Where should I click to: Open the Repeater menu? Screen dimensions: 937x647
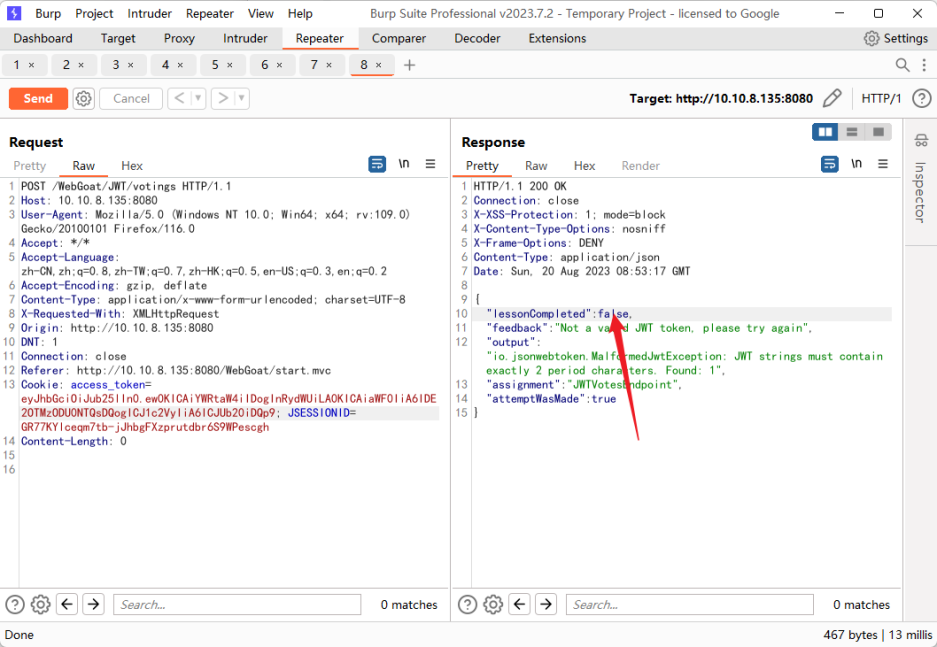210,13
